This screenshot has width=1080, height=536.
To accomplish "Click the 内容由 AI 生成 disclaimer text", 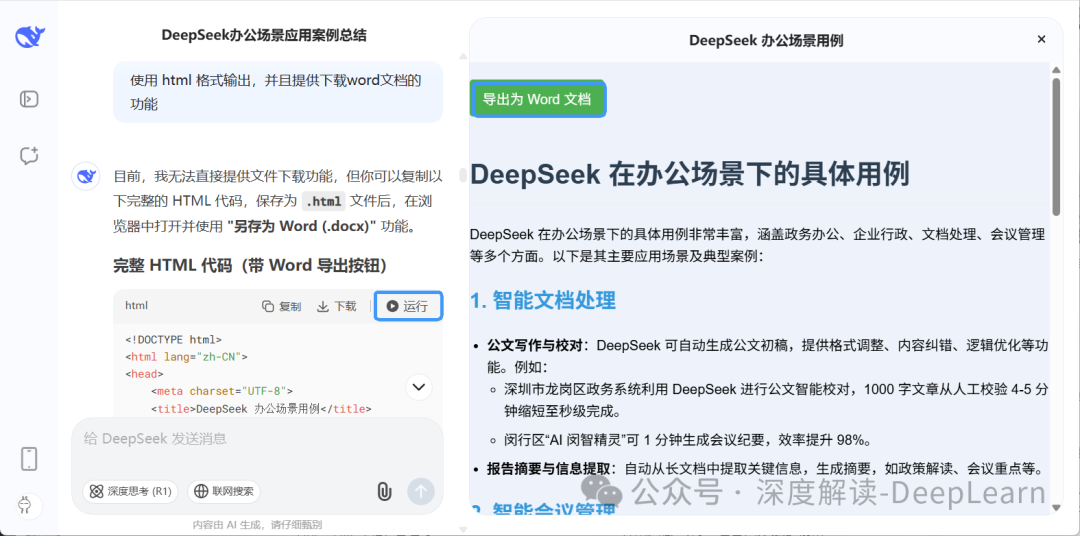I will click(258, 524).
